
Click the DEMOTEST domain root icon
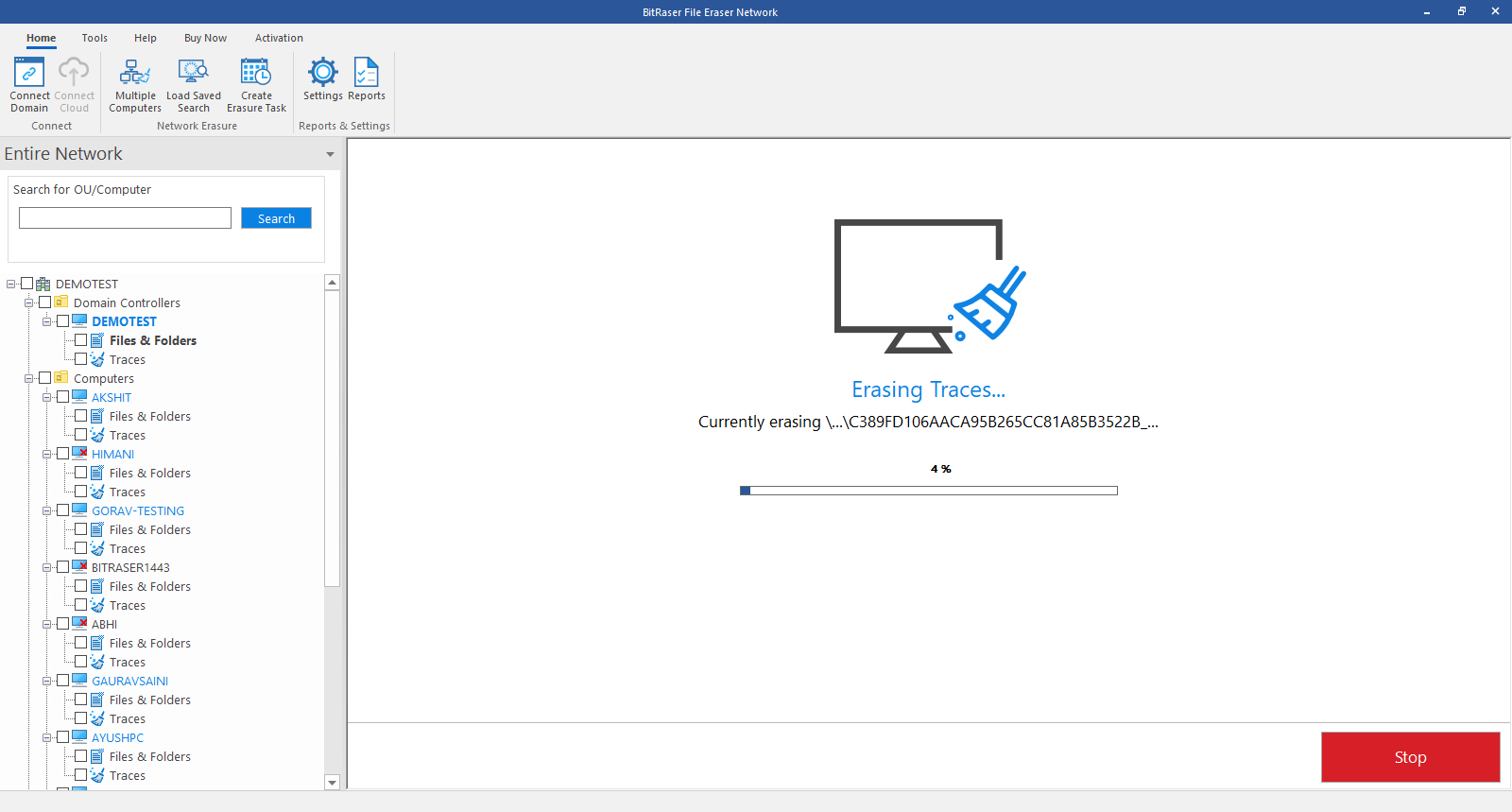(x=43, y=284)
